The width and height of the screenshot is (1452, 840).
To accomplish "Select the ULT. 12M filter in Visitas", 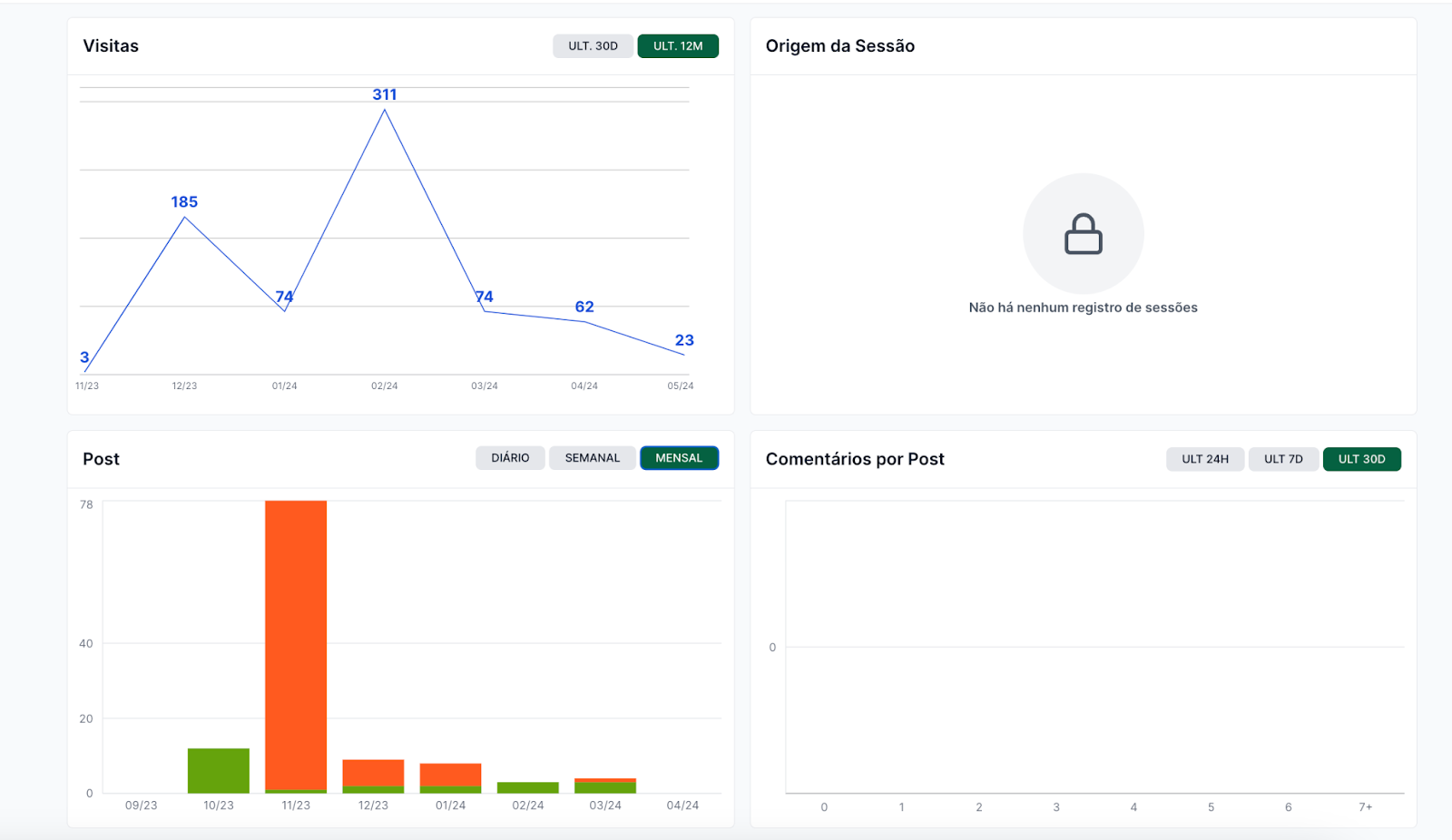I will (x=678, y=46).
